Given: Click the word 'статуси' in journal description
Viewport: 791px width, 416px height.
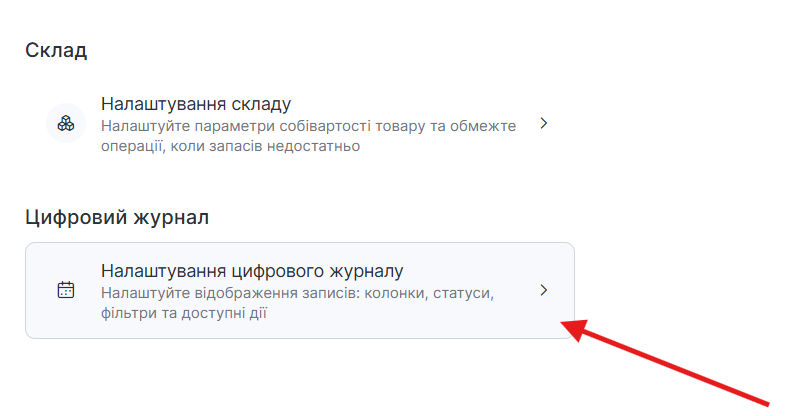Looking at the screenshot, I should [466, 293].
